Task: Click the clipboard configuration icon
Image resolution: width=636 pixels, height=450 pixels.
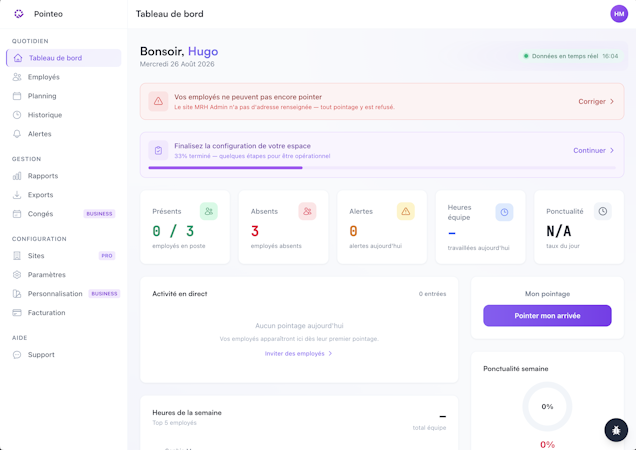Action: (x=158, y=151)
